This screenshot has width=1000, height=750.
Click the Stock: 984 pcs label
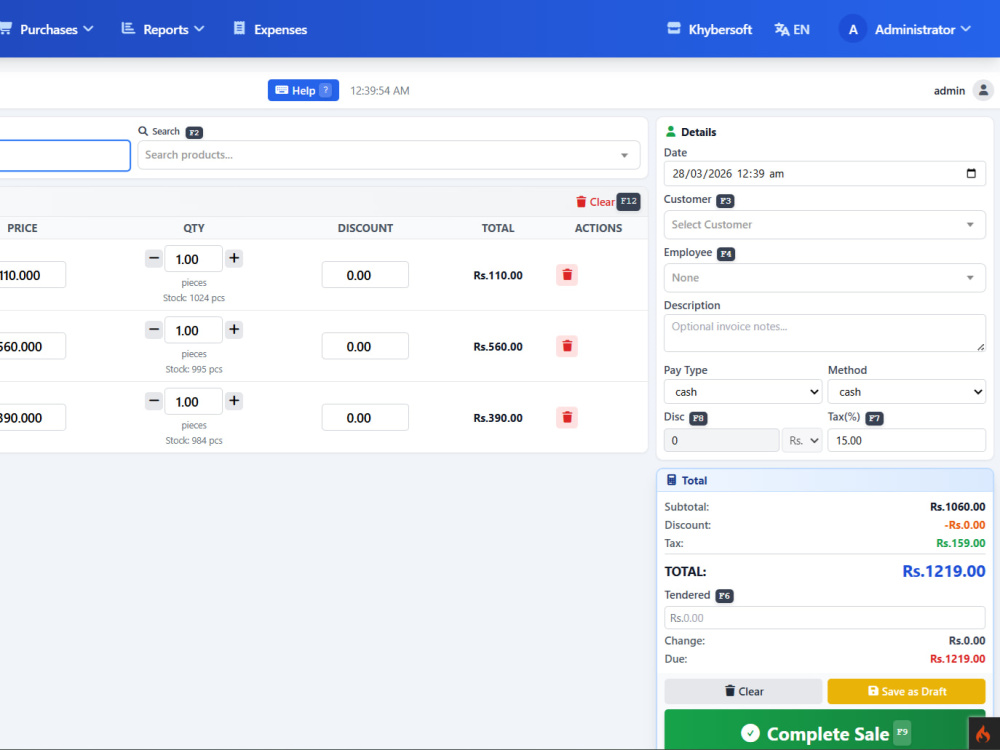[x=194, y=441]
